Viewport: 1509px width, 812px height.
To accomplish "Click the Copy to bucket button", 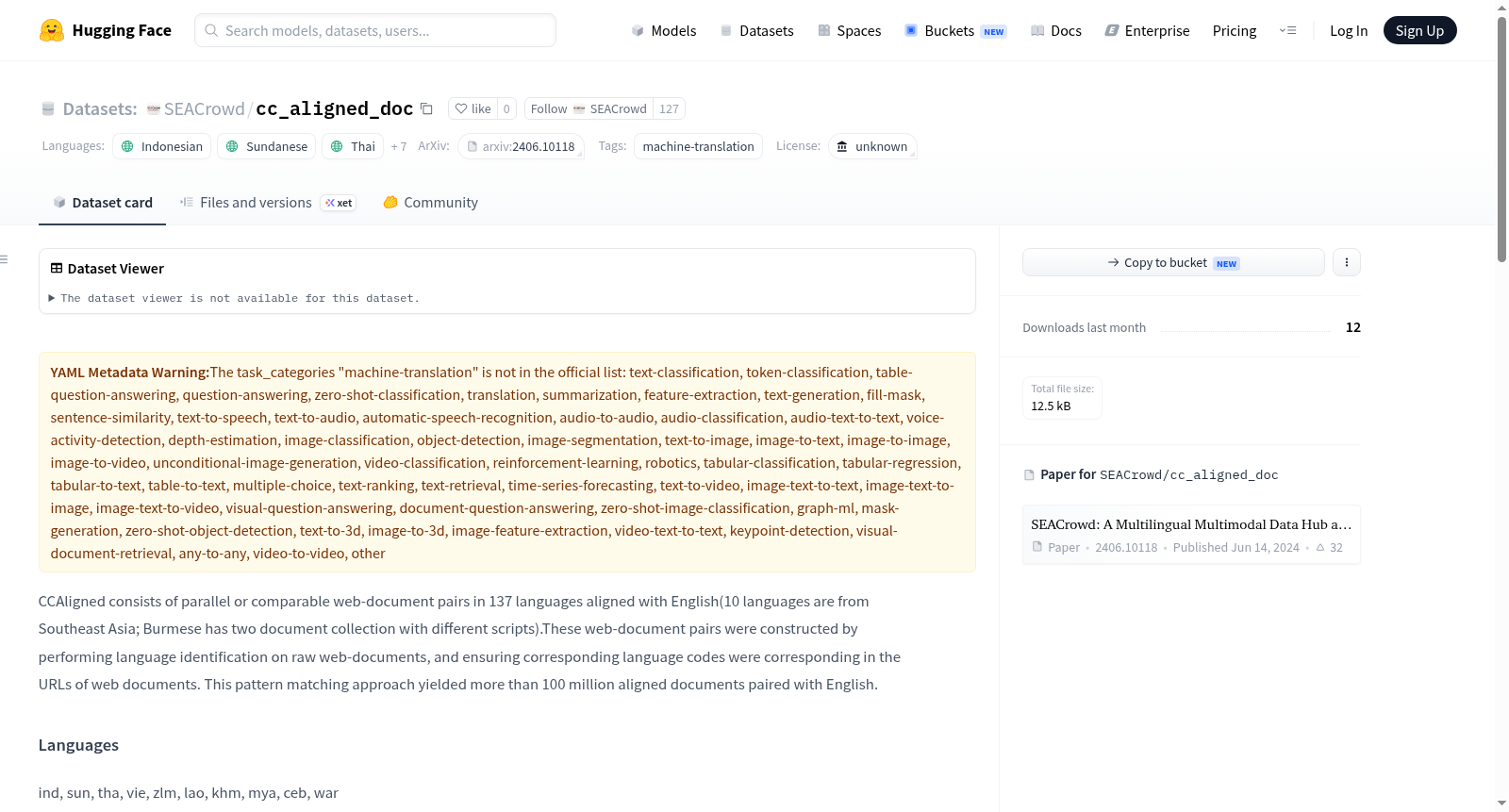I will point(1173,262).
